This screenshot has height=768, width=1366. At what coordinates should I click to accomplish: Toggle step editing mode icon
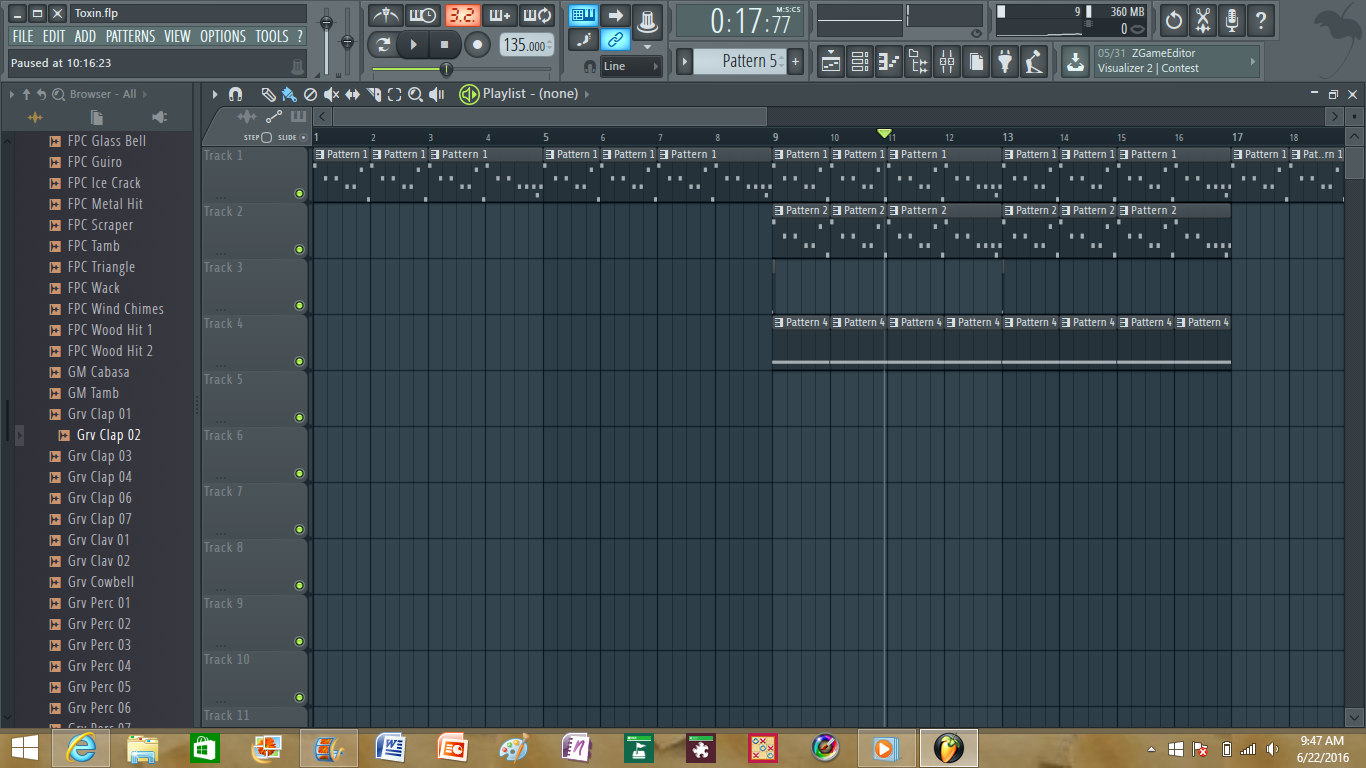(x=584, y=40)
